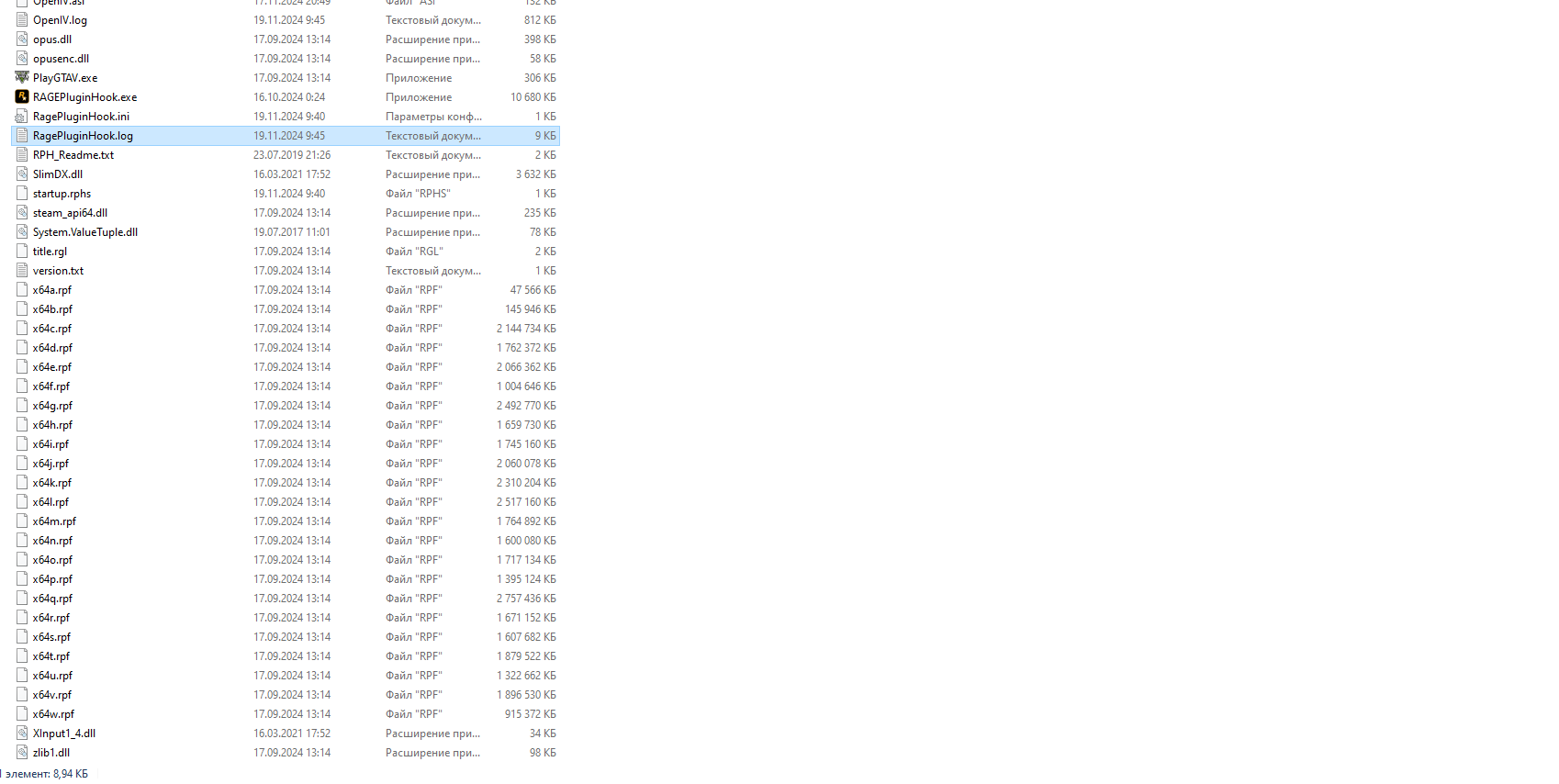Click the version.txt document icon
Viewport: 1559px width, 784px height.
point(22,270)
